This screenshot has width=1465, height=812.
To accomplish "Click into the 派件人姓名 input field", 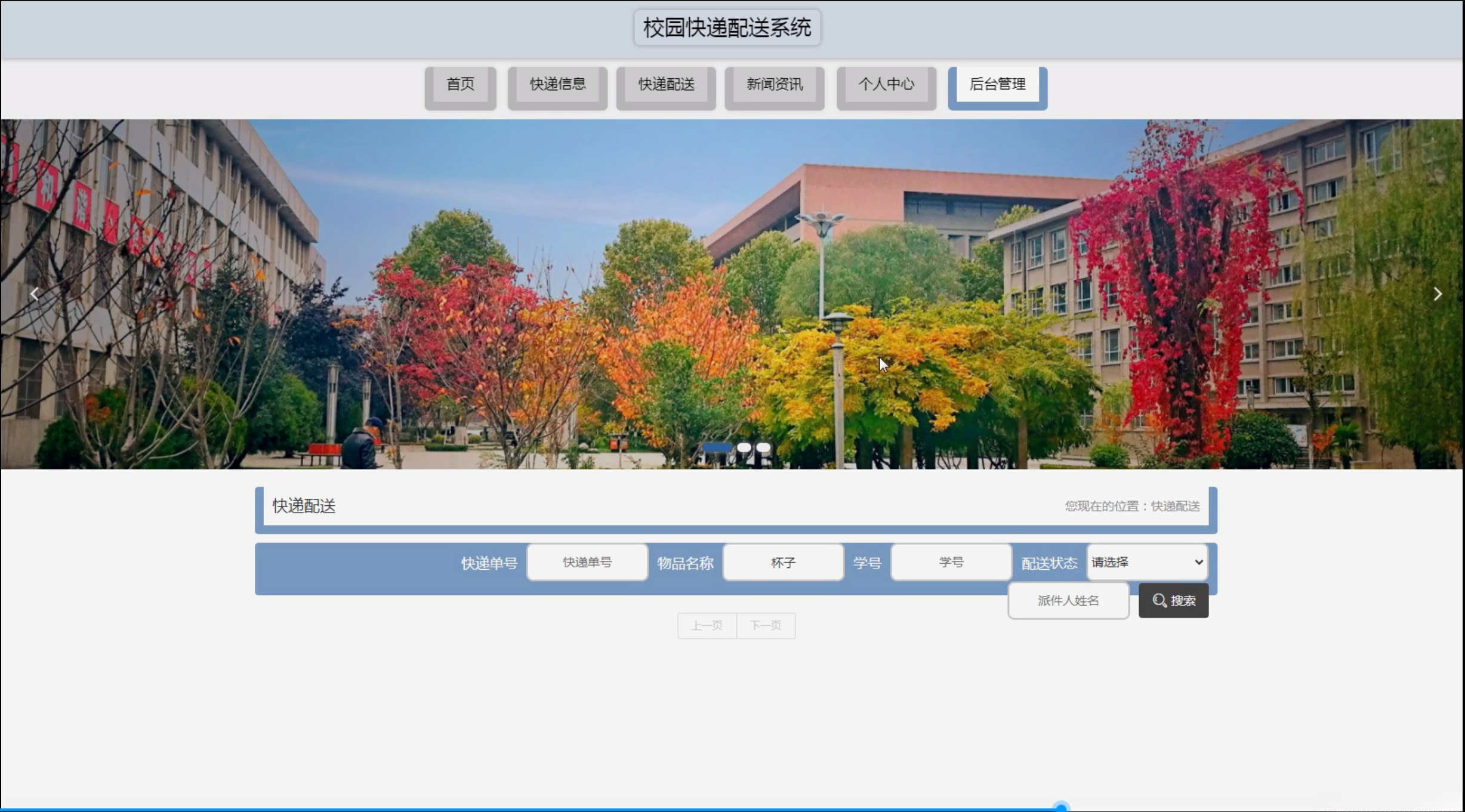I will (1068, 600).
